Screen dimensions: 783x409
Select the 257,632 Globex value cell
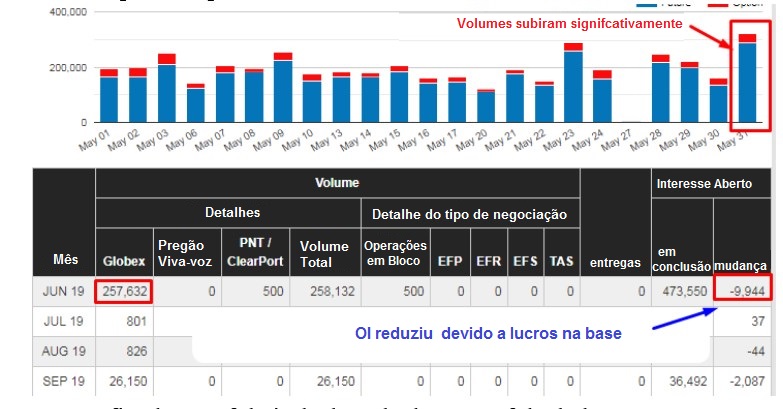point(125,293)
